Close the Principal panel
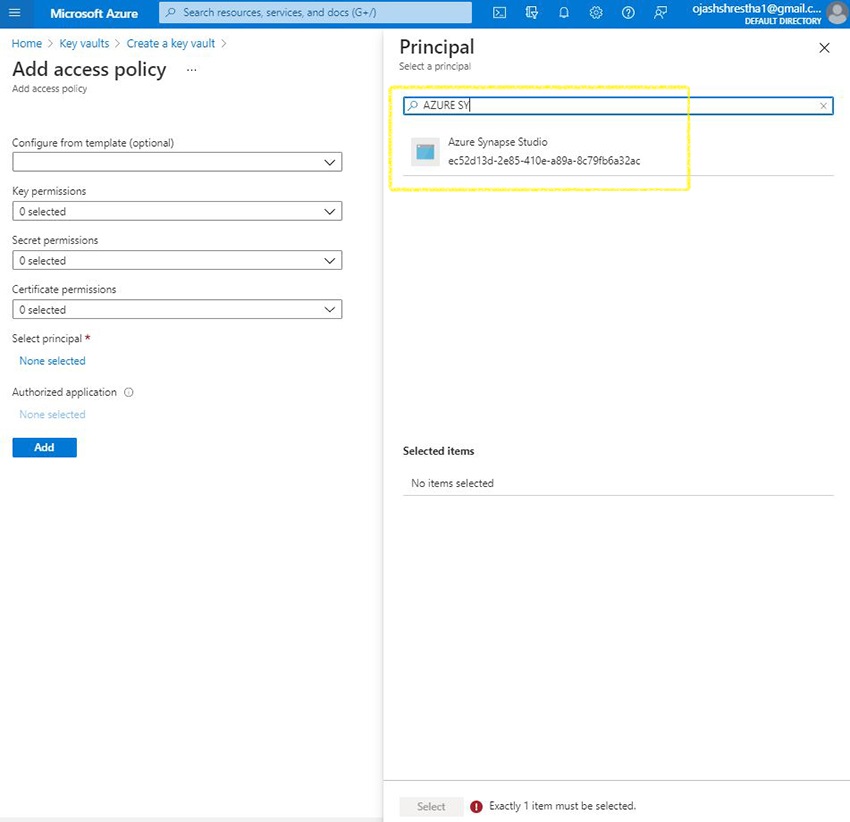Viewport: 850px width, 822px height. pyautogui.click(x=824, y=48)
